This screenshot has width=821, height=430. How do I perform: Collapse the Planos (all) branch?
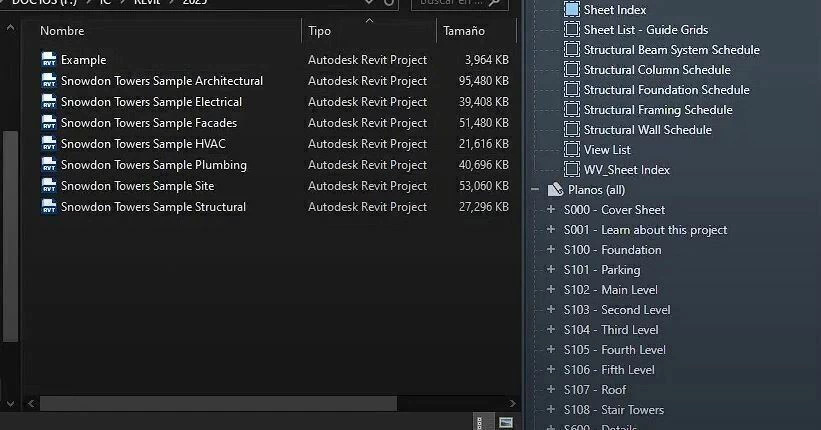[535, 190]
